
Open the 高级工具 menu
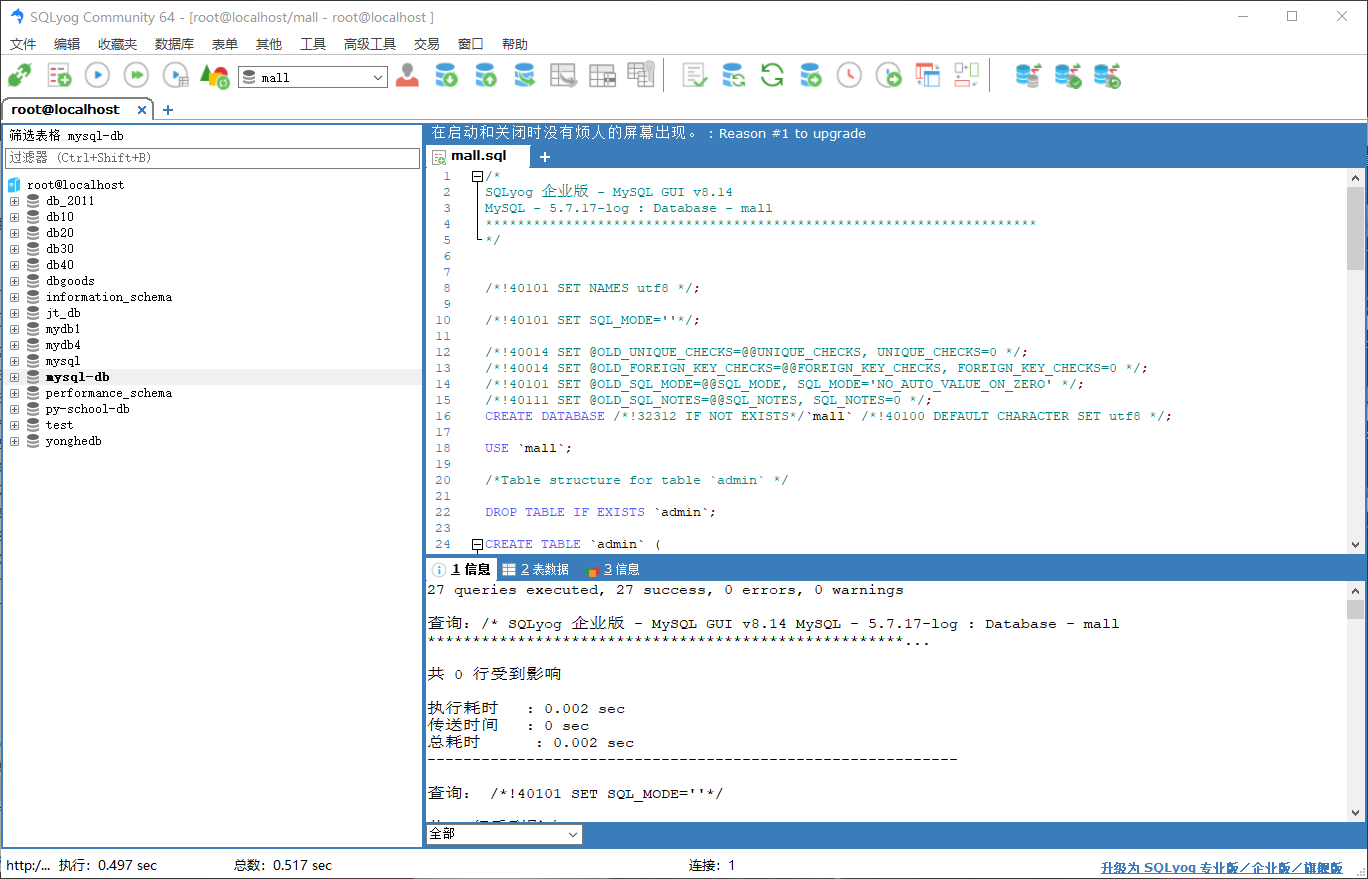coord(370,44)
